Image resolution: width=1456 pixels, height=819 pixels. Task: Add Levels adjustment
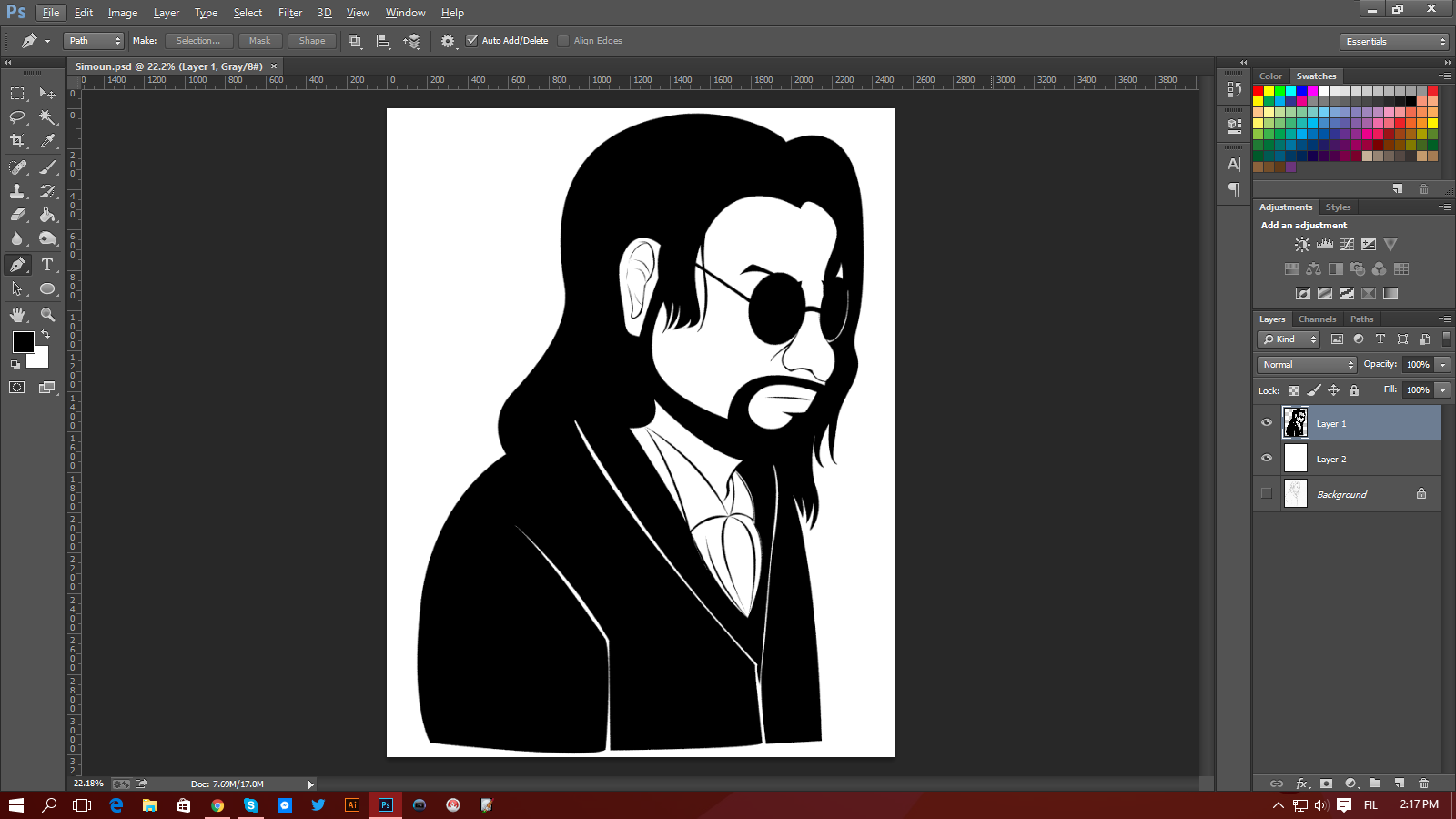(1325, 245)
